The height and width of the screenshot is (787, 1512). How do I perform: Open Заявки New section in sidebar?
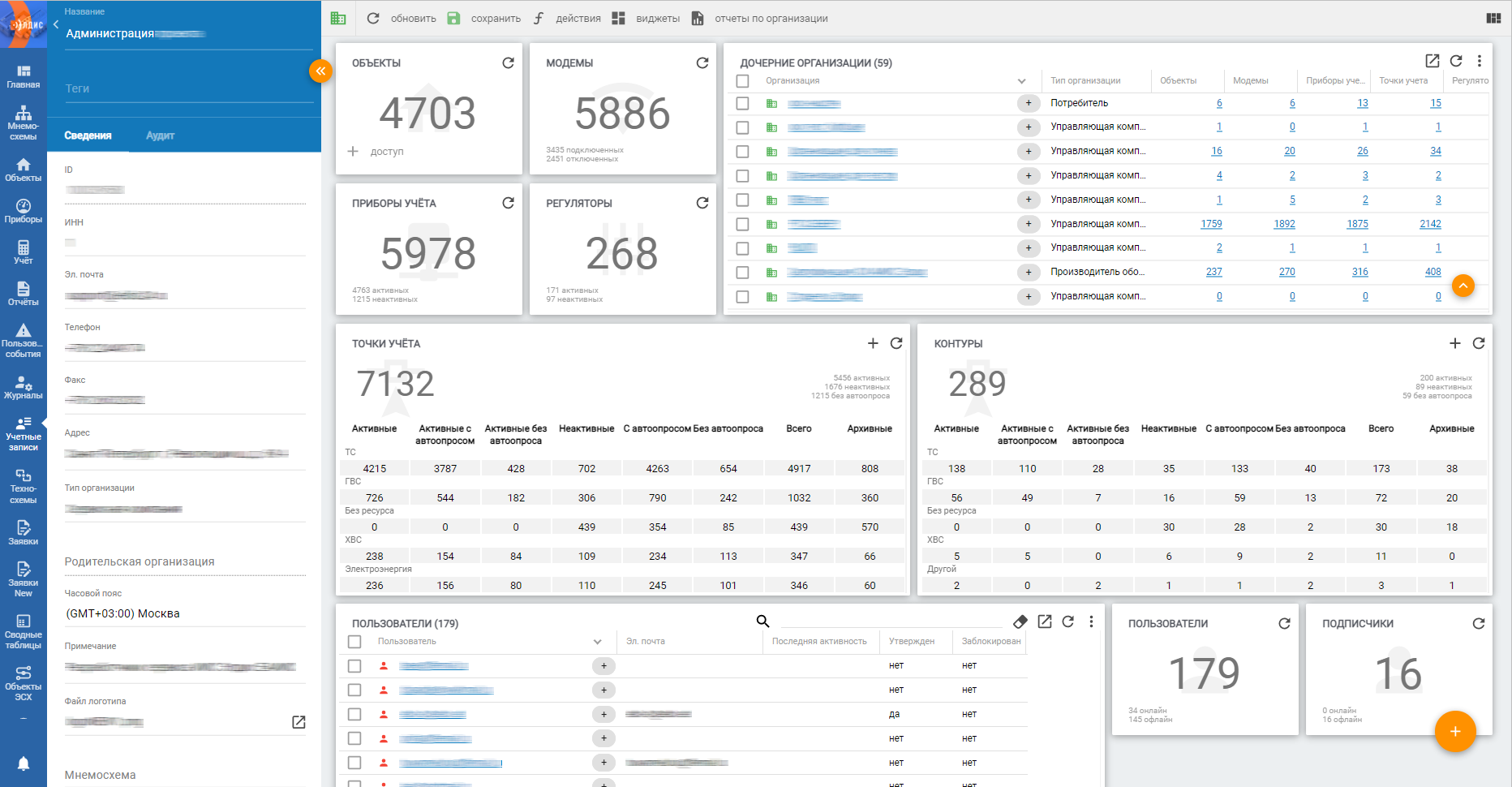click(x=24, y=579)
